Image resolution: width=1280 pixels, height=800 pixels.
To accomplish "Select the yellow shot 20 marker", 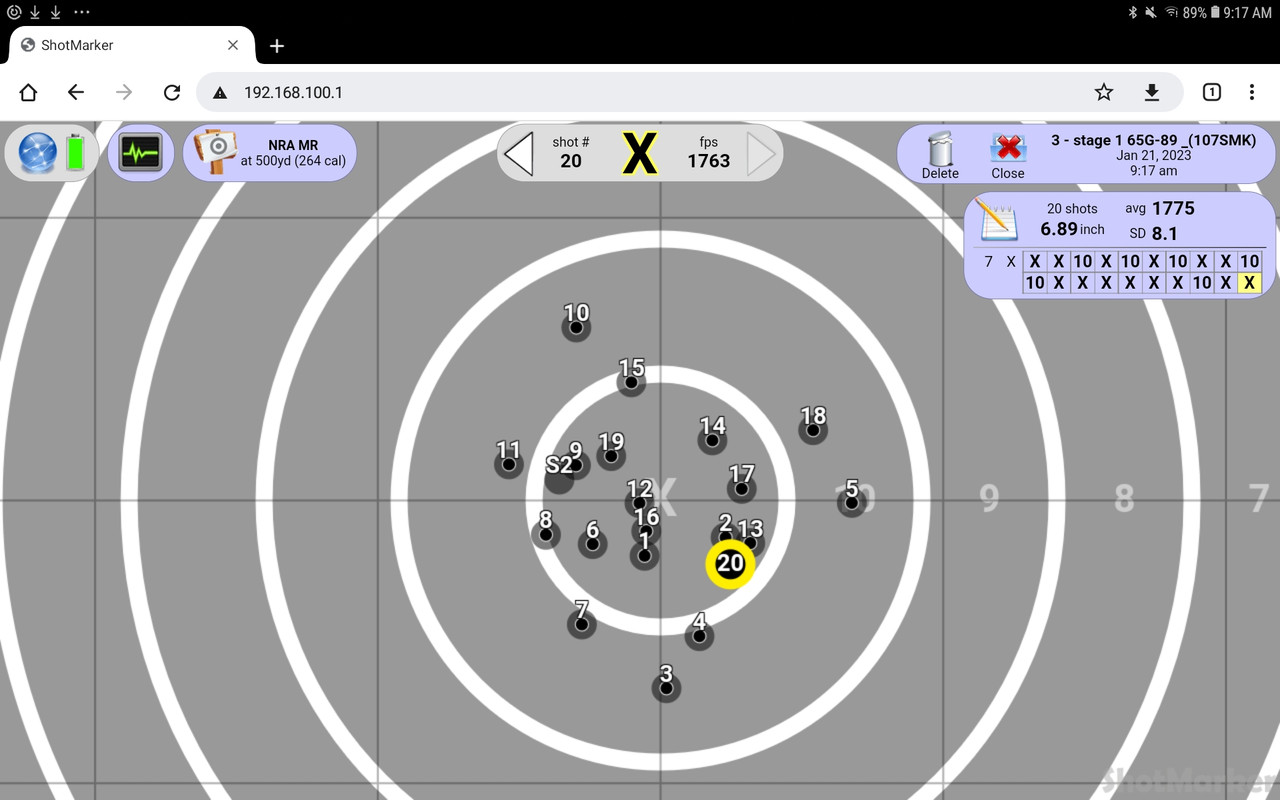I will (x=729, y=563).
